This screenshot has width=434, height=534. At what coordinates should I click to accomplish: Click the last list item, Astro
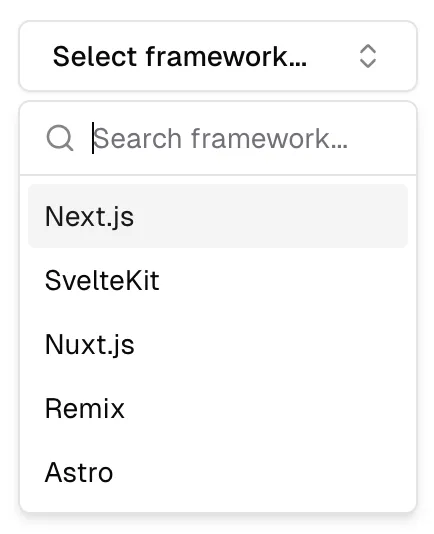(218, 472)
